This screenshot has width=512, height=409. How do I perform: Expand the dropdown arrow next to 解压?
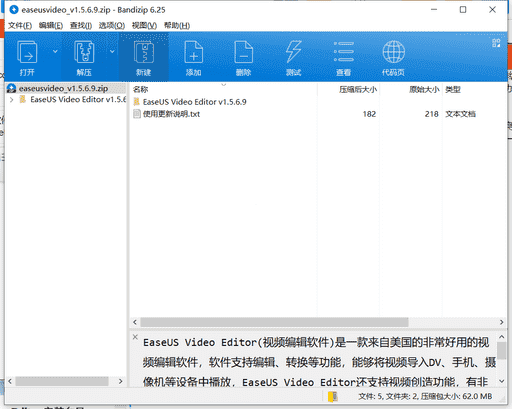coord(112,51)
